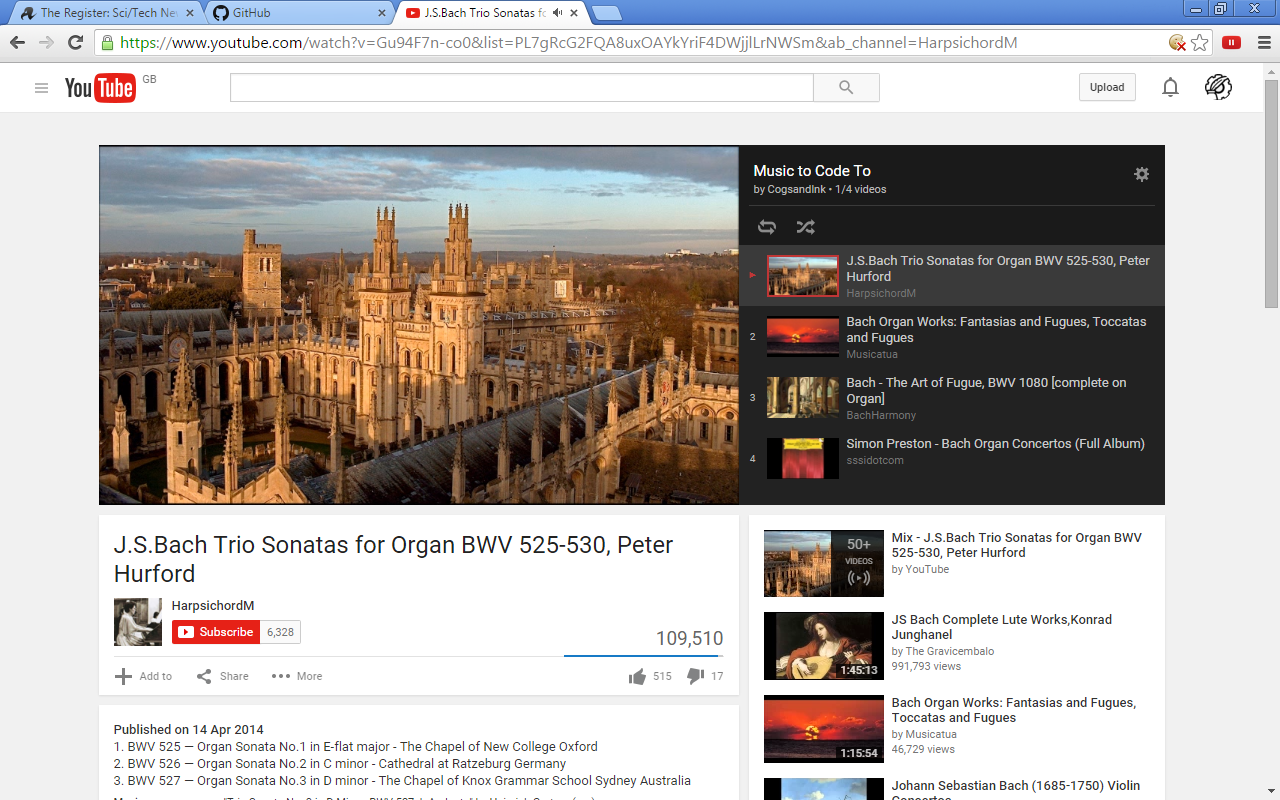Click the red extension icon in toolbar
1280x800 pixels.
coord(1232,43)
